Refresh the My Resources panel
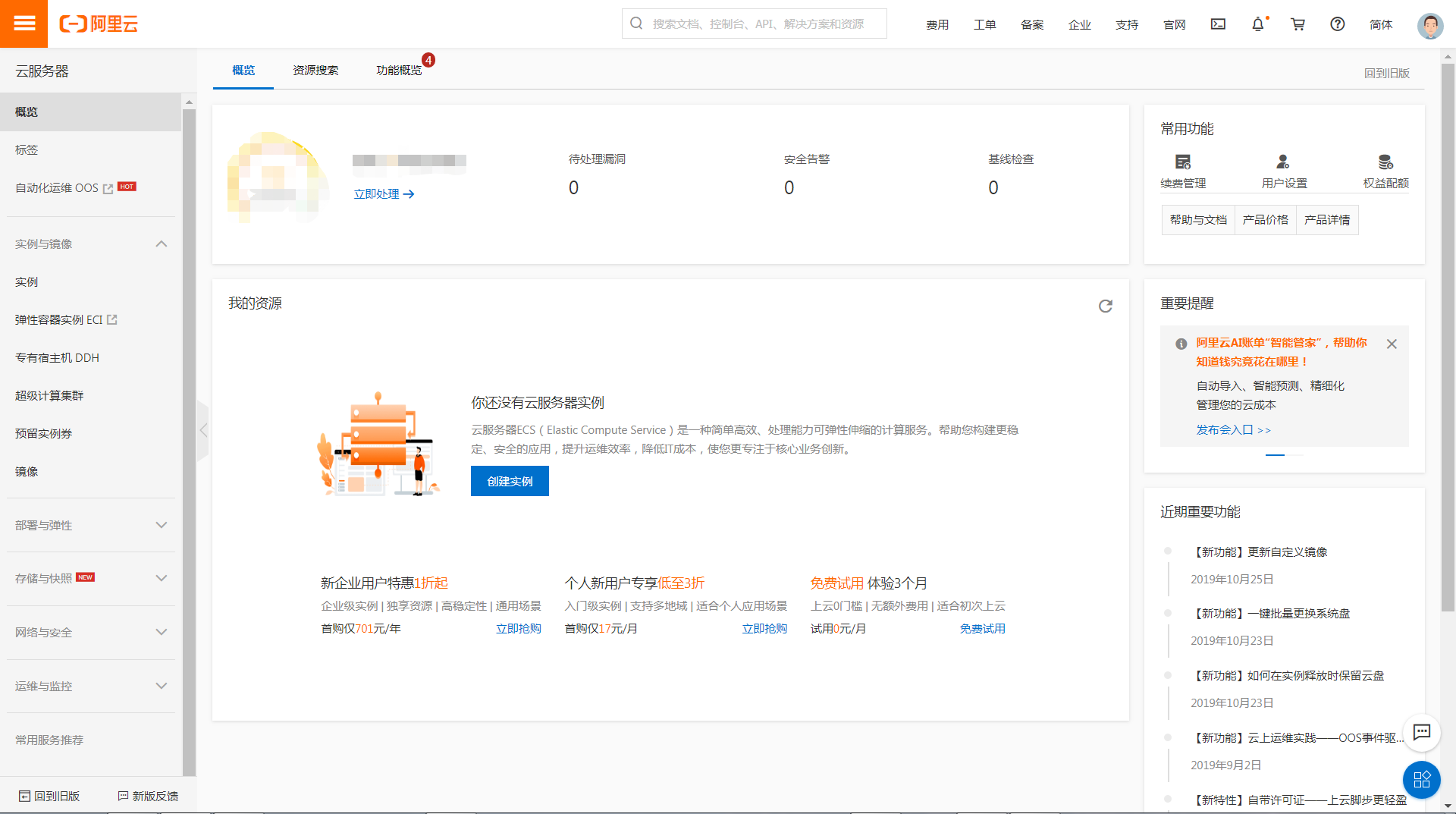The height and width of the screenshot is (814, 1456). coord(1106,306)
